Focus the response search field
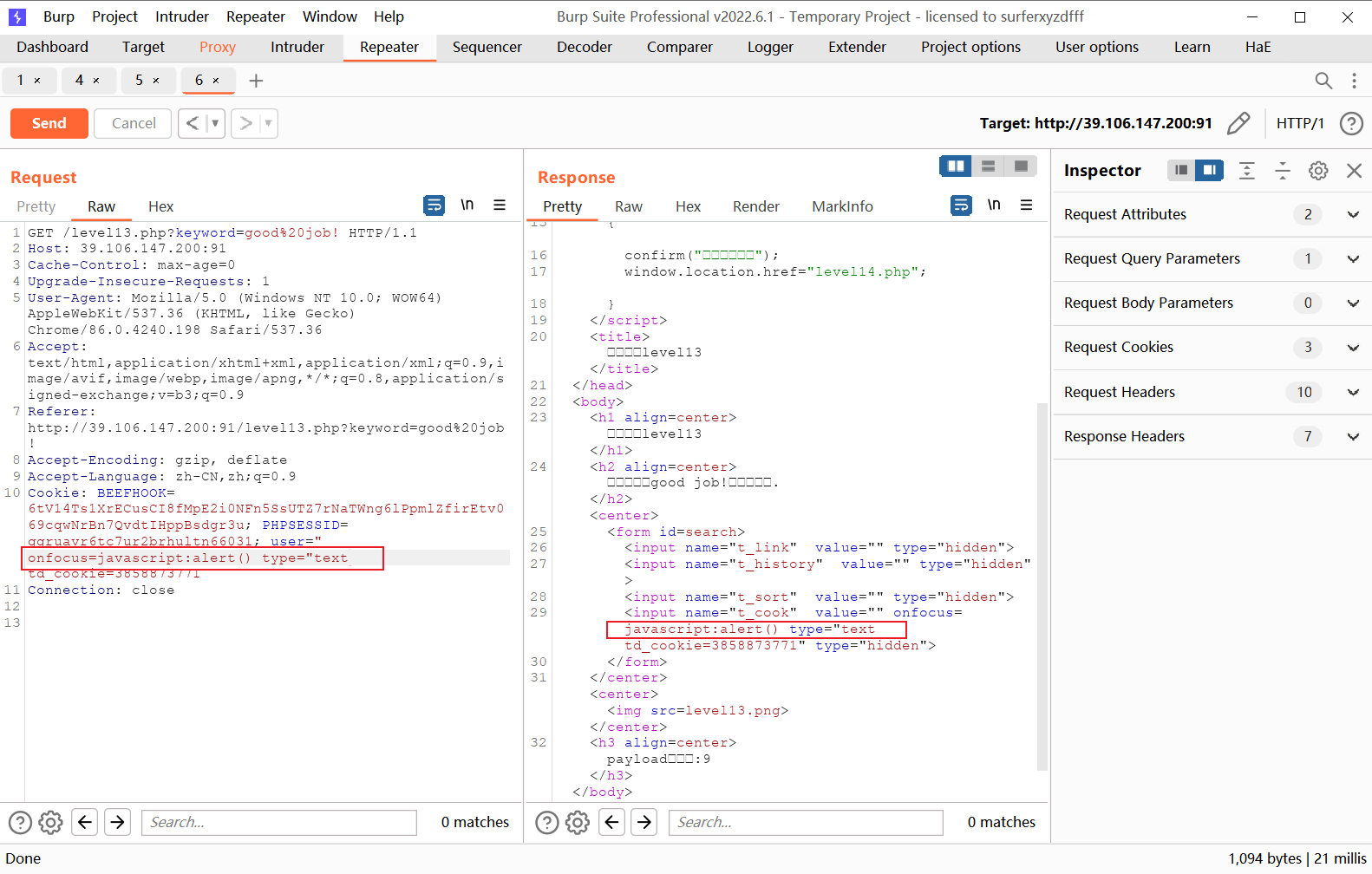The width and height of the screenshot is (1372, 874). tap(806, 822)
